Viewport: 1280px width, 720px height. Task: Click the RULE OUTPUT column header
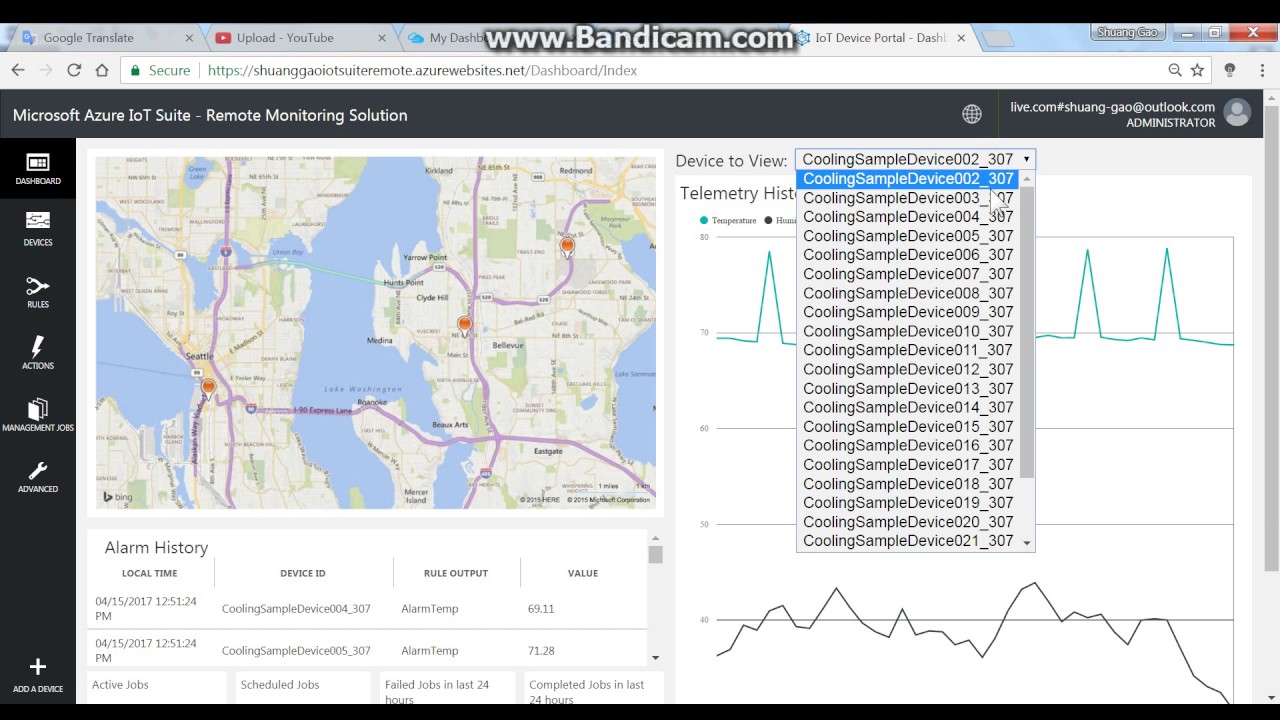pyautogui.click(x=456, y=573)
